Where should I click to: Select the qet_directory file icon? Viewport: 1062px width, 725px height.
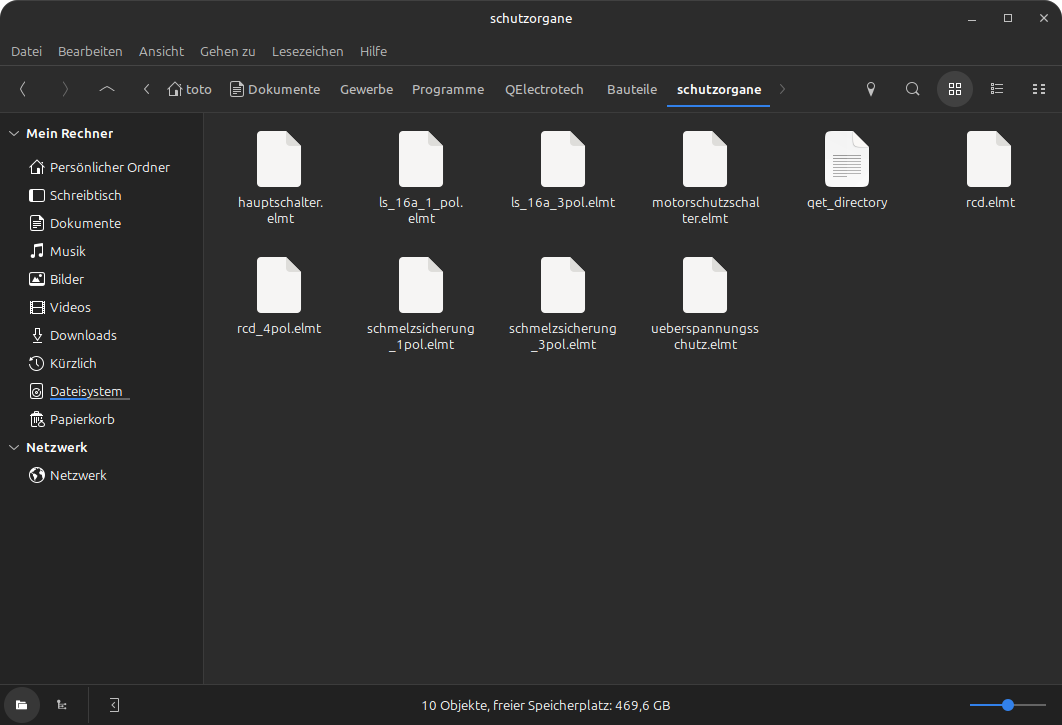[x=846, y=159]
